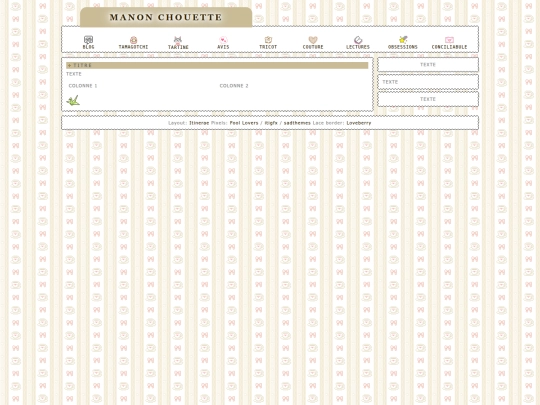Open the Blog icon in navigation
This screenshot has height=405, width=540.
[x=89, y=40]
